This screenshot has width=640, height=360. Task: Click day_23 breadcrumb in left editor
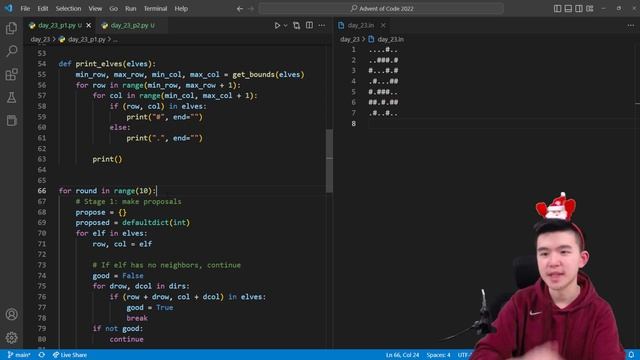point(40,40)
